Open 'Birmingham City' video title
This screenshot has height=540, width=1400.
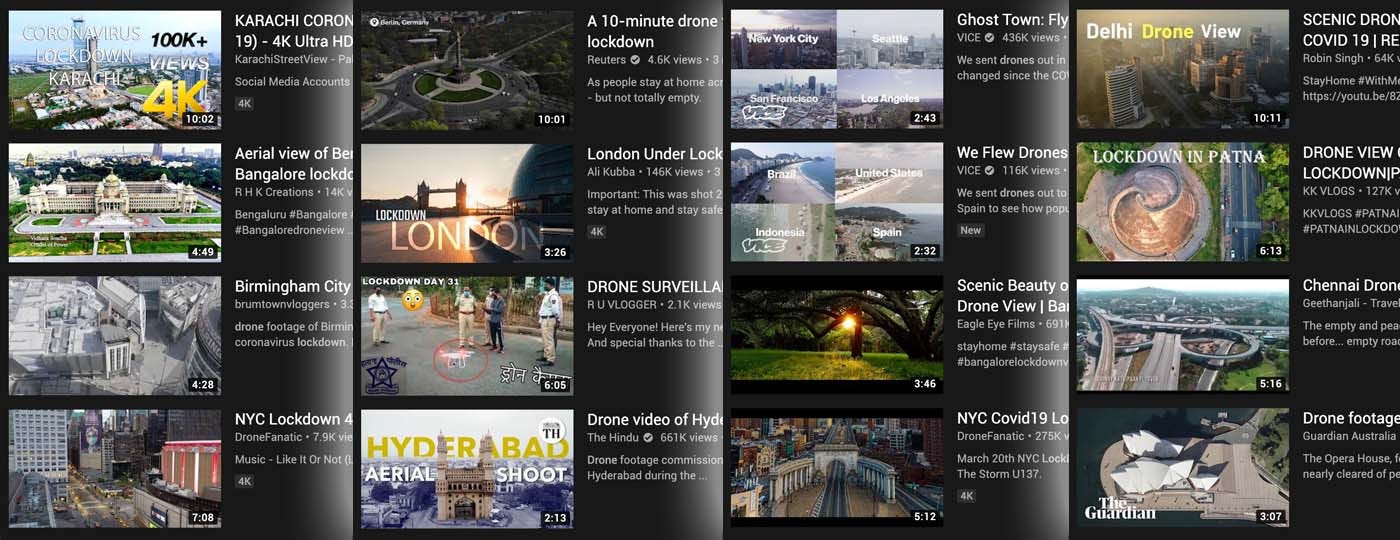[293, 286]
